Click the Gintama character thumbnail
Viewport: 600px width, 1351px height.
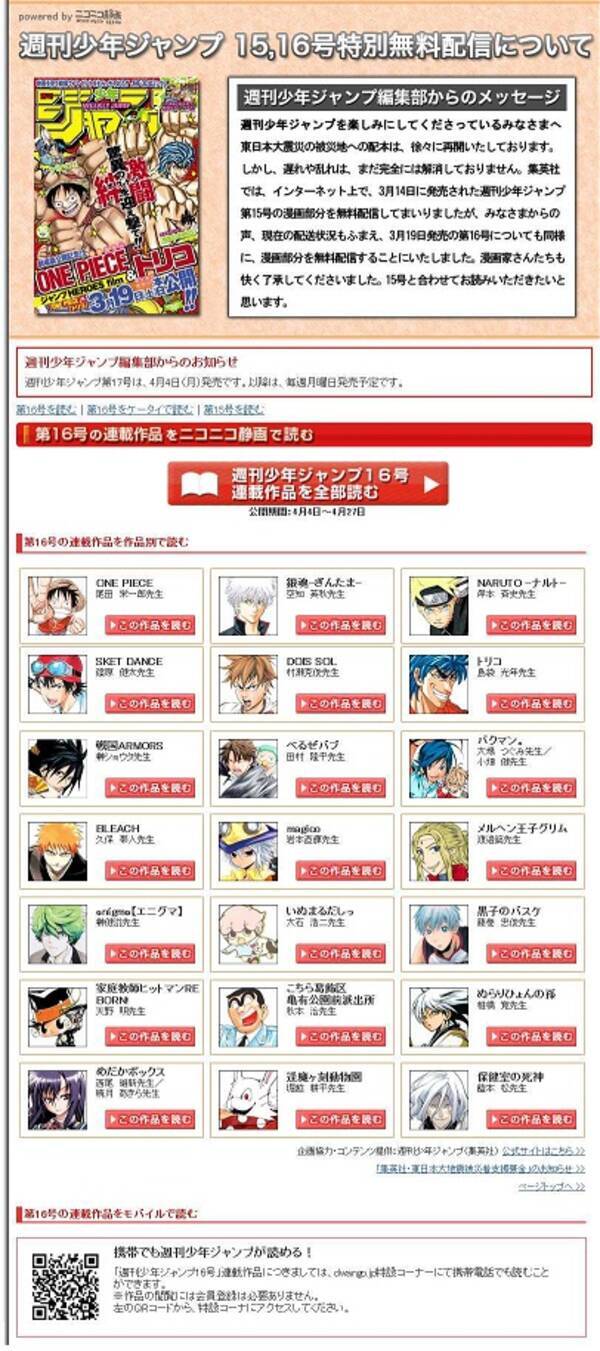249,605
